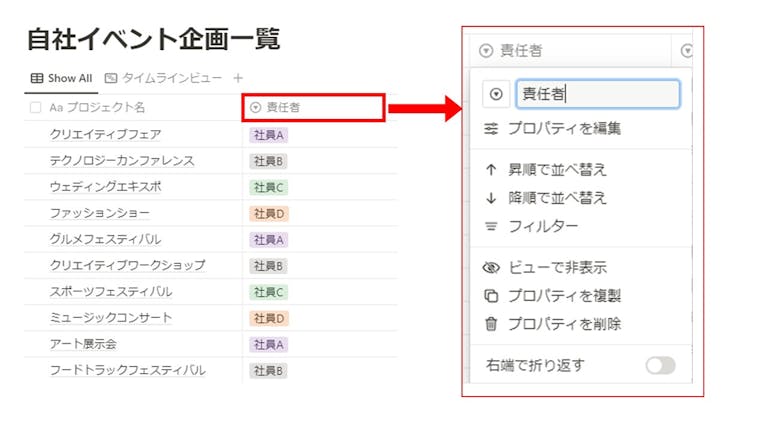Click the trash delete icon
This screenshot has width=768, height=432.
point(491,324)
